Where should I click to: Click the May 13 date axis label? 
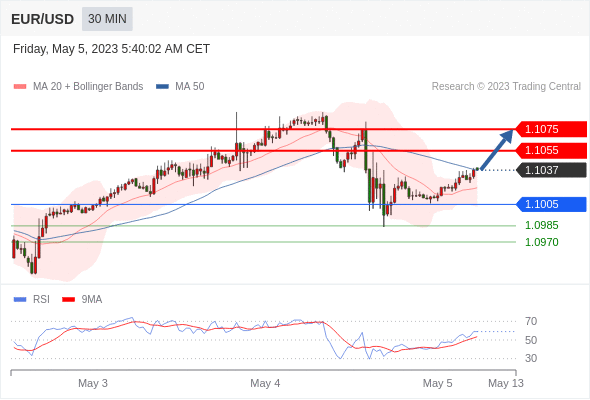point(506,383)
